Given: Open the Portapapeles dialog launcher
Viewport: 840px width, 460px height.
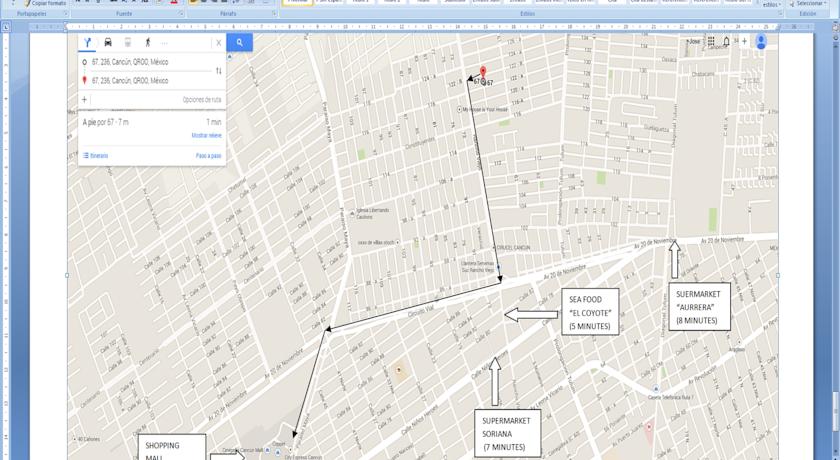Looking at the screenshot, I should (x=66, y=13).
